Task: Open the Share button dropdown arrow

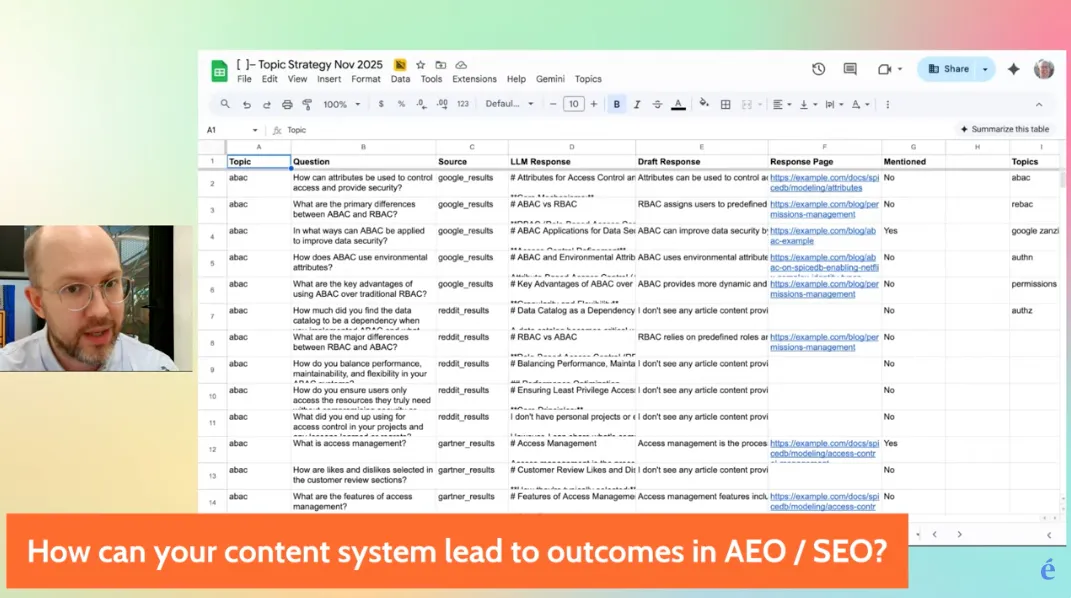Action: click(986, 69)
